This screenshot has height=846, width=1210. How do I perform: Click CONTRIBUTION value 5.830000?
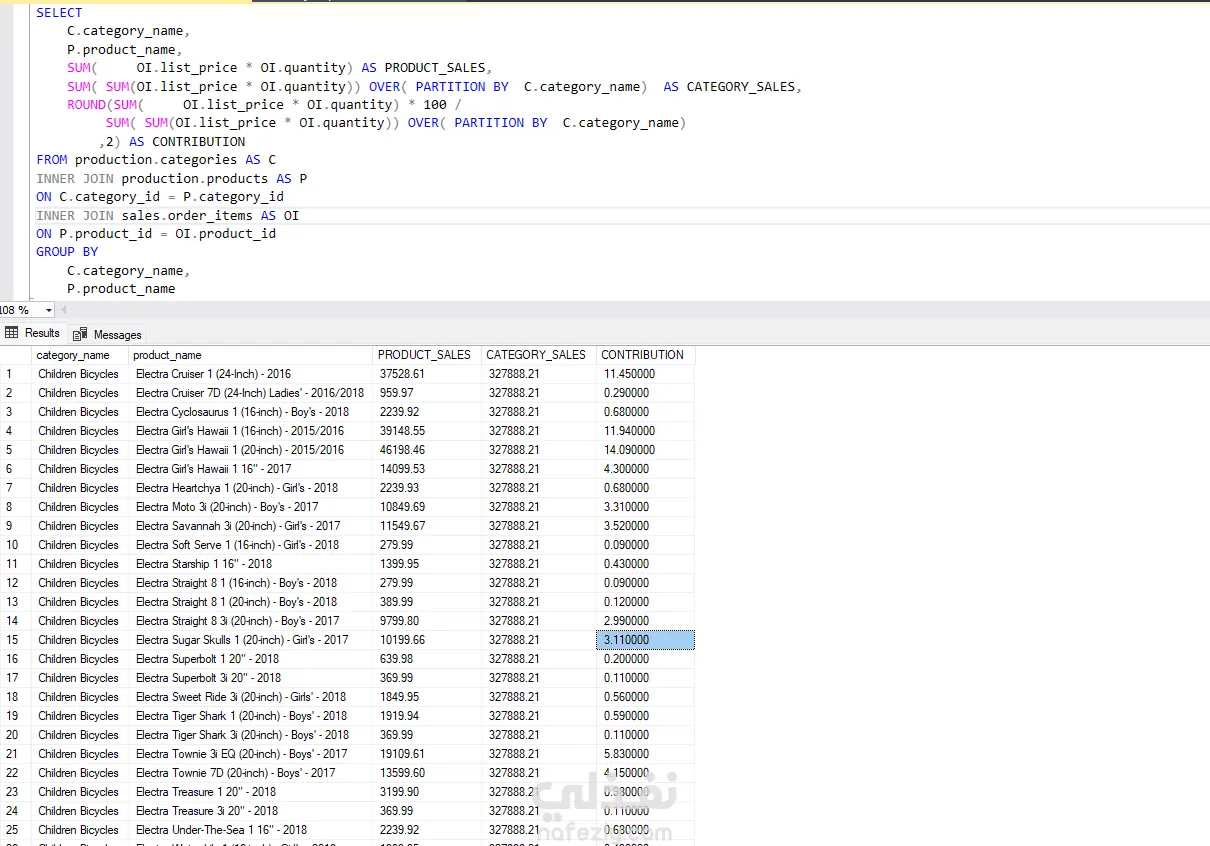pyautogui.click(x=645, y=754)
